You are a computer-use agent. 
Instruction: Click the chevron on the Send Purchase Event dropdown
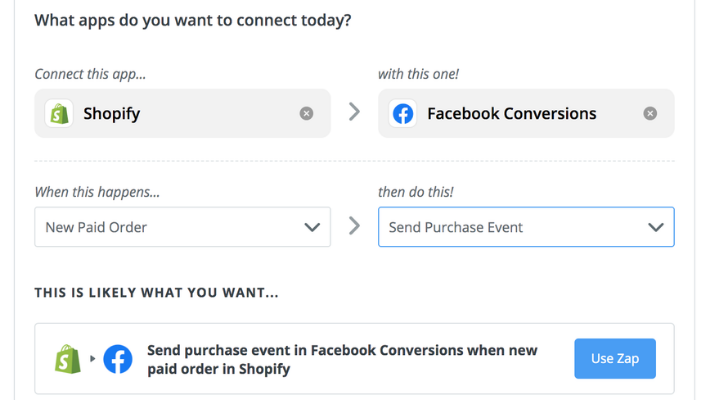pyautogui.click(x=656, y=227)
